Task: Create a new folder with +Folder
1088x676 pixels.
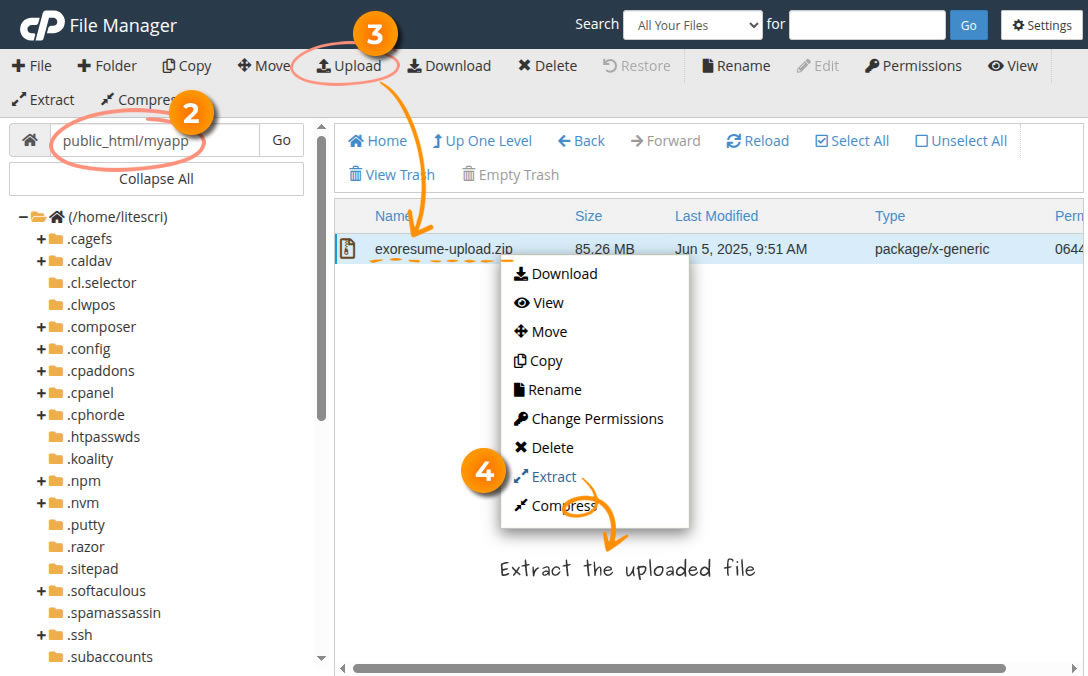Action: point(107,66)
